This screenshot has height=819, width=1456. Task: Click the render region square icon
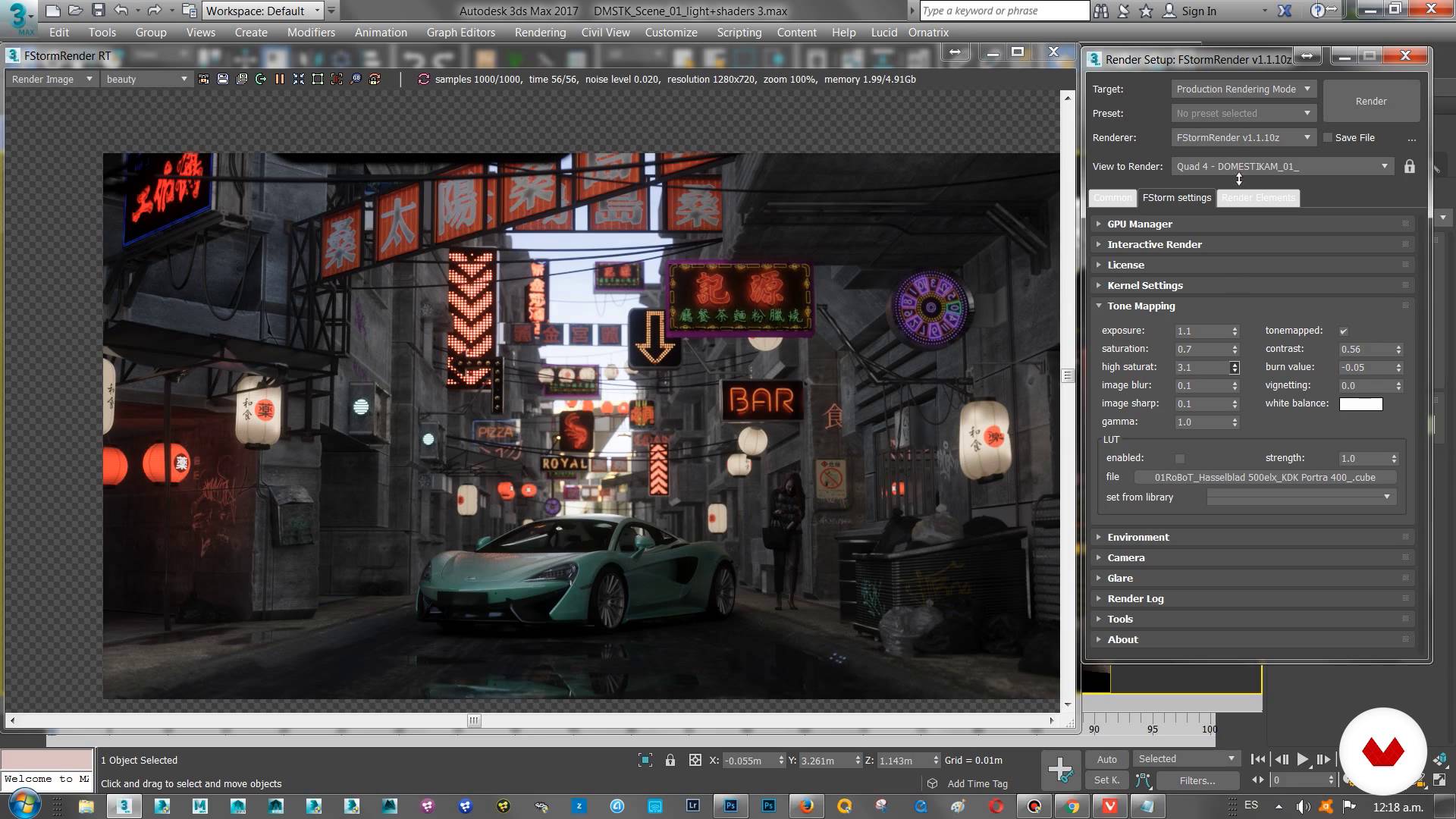point(318,79)
